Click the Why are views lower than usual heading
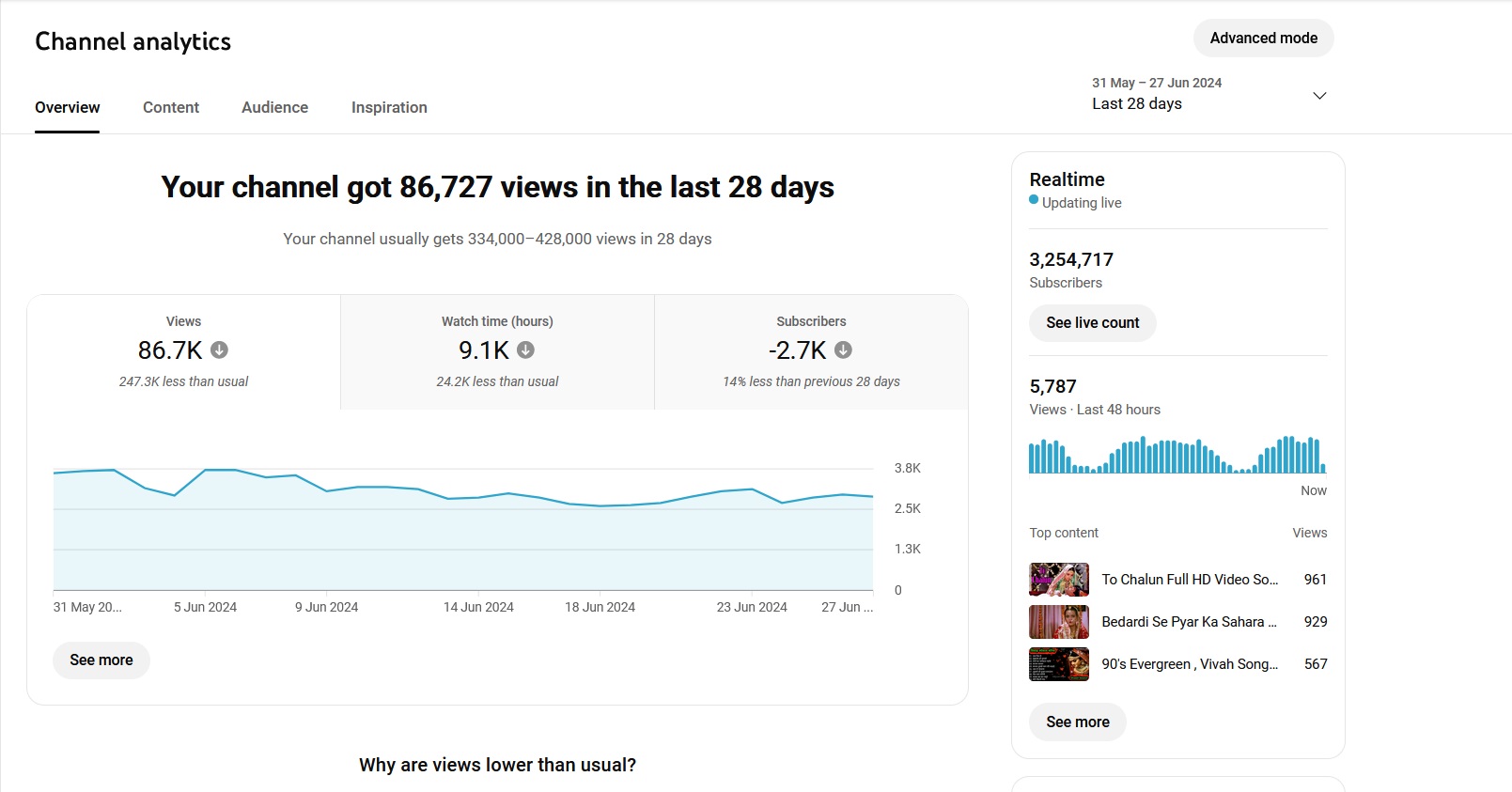1512x792 pixels. pyautogui.click(x=497, y=765)
